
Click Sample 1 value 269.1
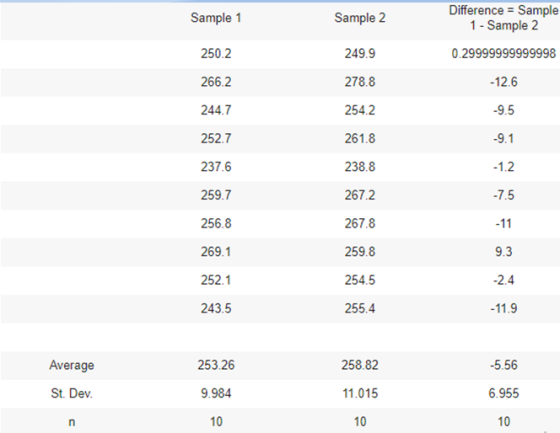click(x=216, y=252)
